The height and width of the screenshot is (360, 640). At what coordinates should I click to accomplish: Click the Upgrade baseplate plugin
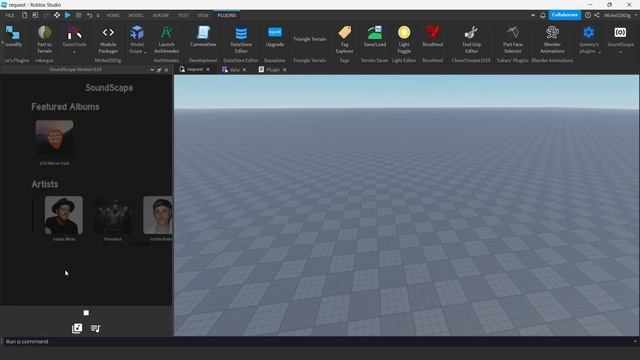[275, 36]
